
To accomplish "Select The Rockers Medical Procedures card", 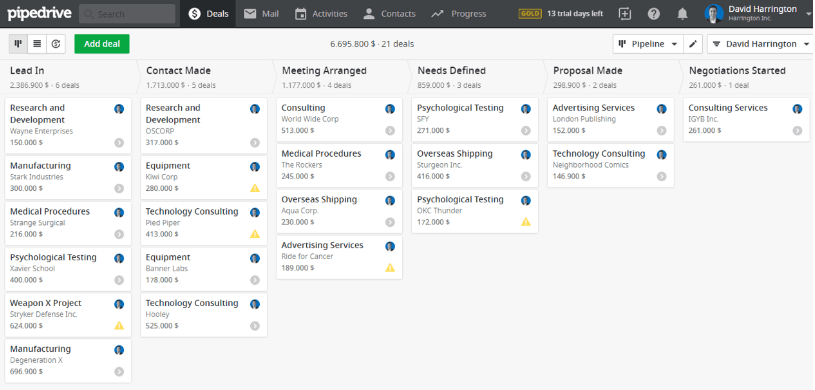I will tap(339, 165).
